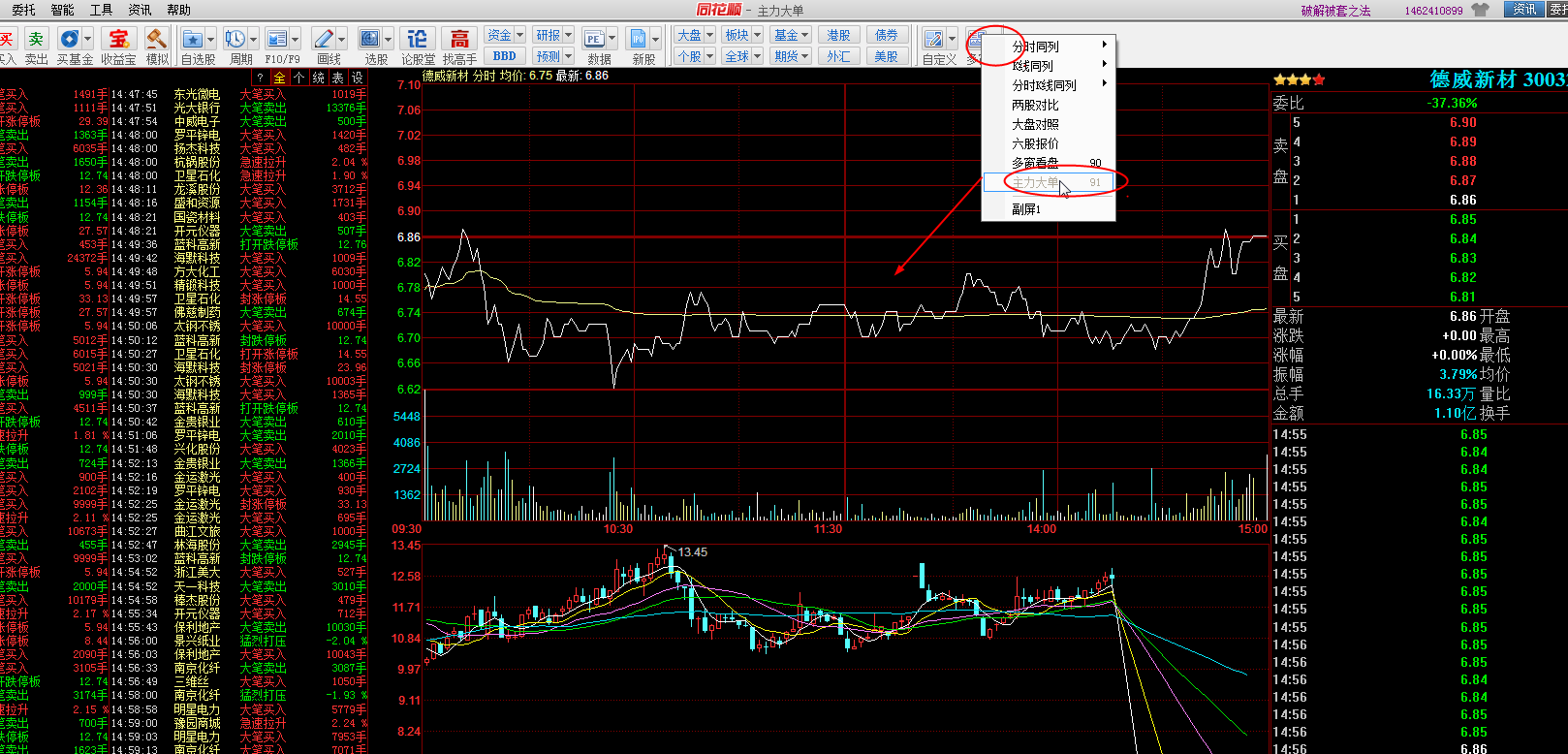Open the 帮助 menu
This screenshot has width=1568, height=754.
tap(178, 10)
